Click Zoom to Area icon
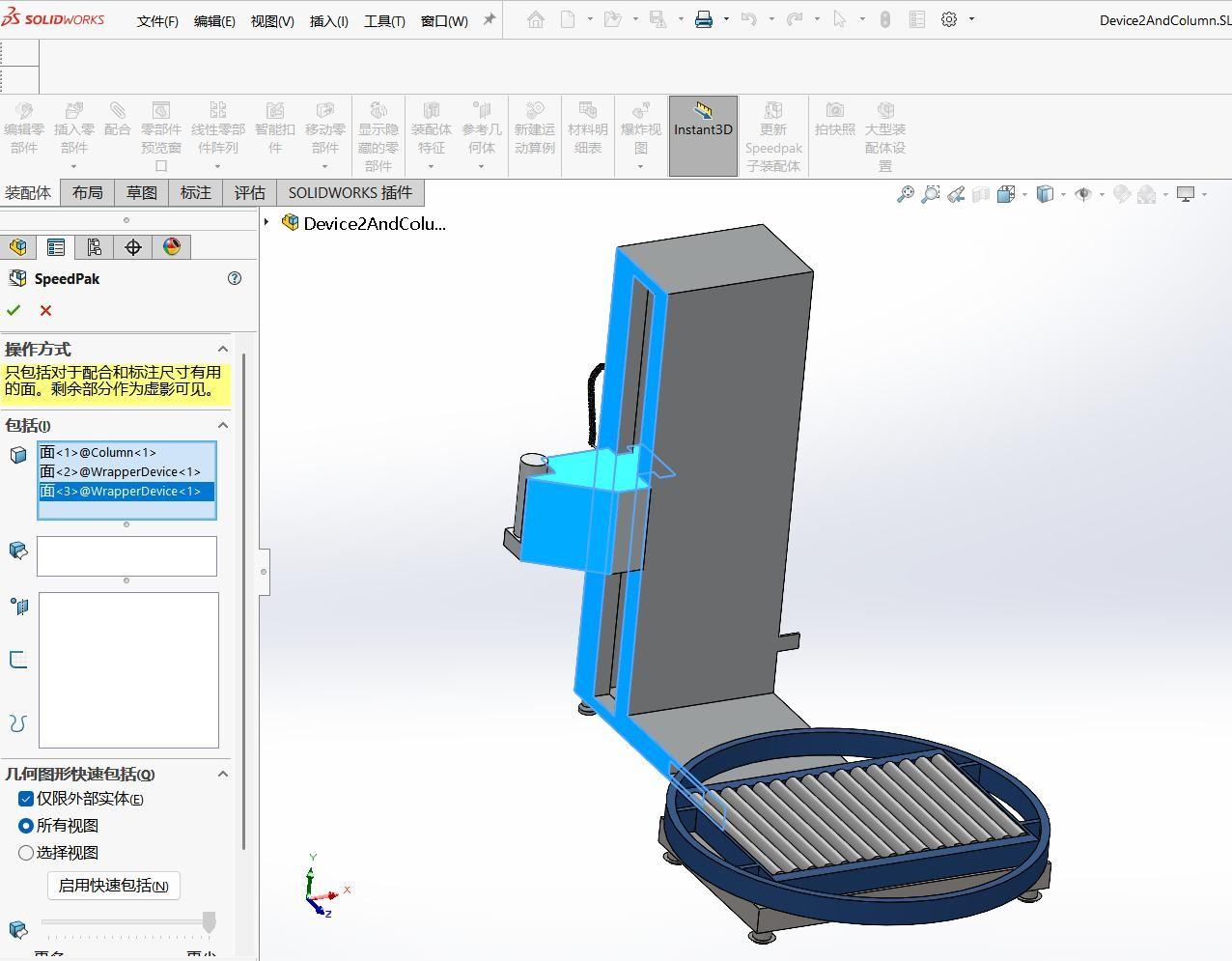The height and width of the screenshot is (961, 1232). click(x=931, y=194)
